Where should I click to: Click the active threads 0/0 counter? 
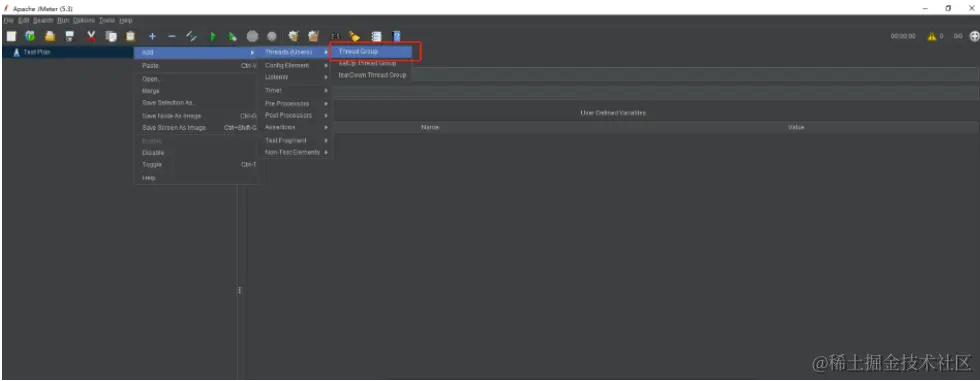(x=958, y=37)
